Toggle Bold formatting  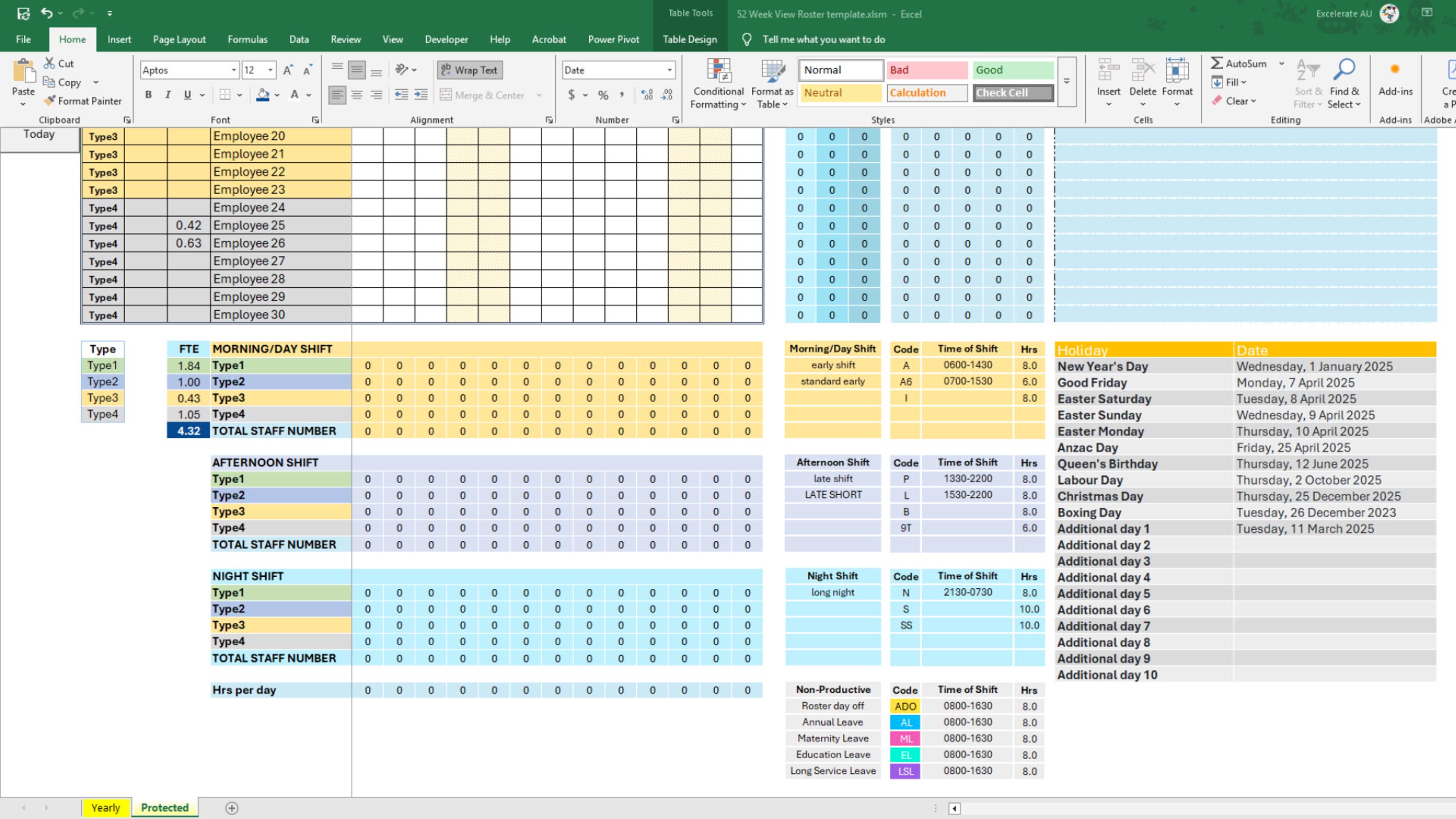click(148, 94)
